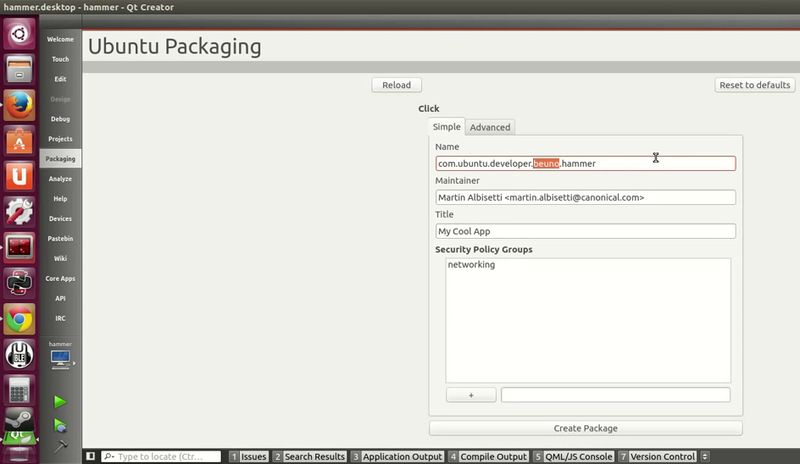Open Projects mode

tap(60, 139)
